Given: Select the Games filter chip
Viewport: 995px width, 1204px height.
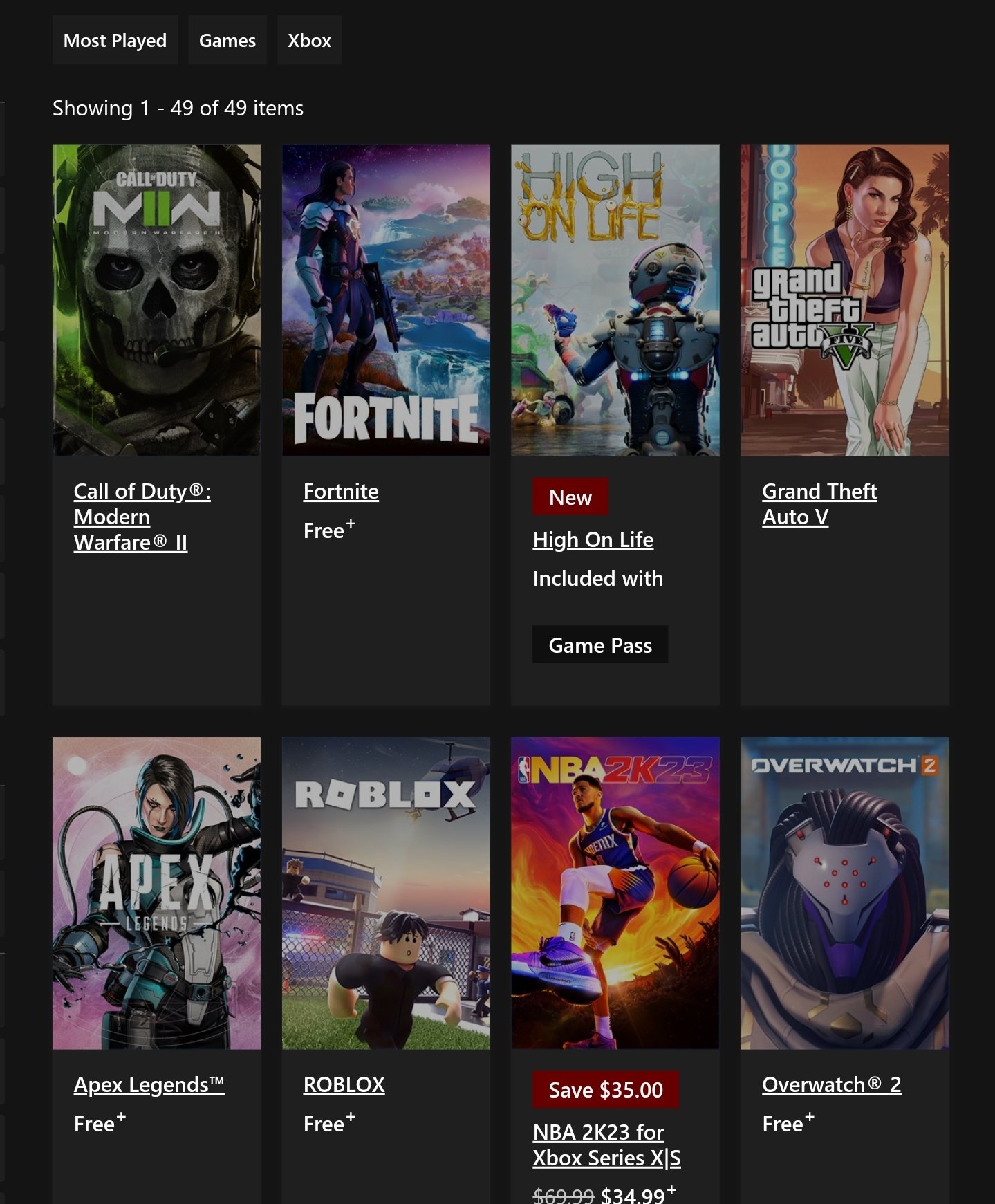Looking at the screenshot, I should coord(227,40).
